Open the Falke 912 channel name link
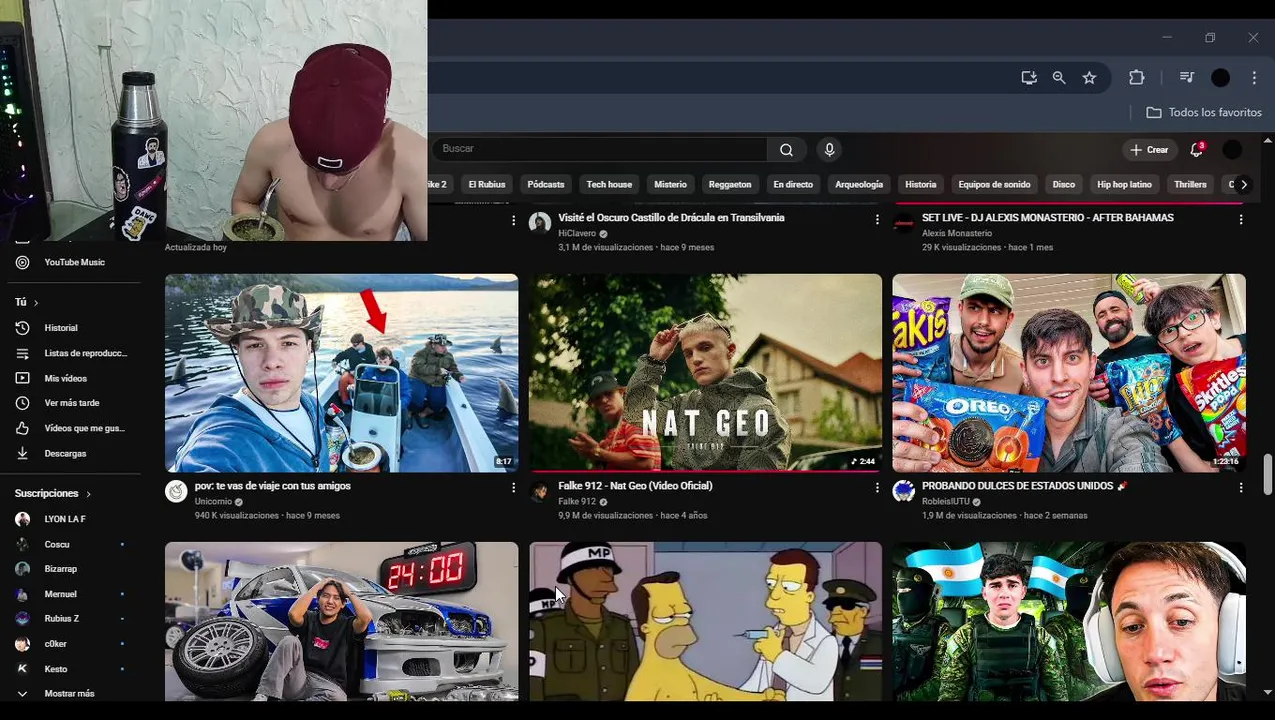The image size is (1275, 720). 577,502
